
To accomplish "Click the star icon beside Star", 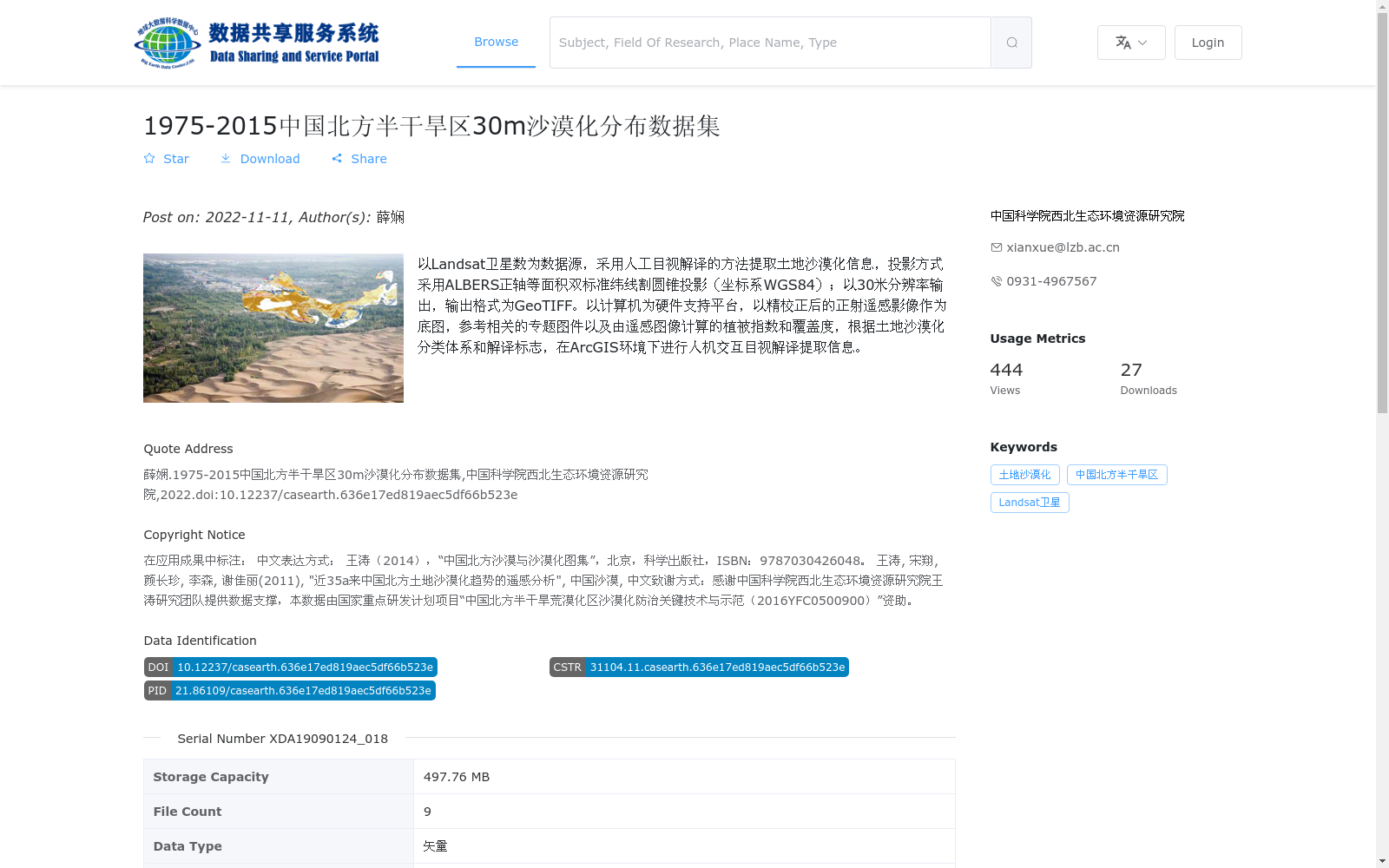I will click(x=149, y=159).
